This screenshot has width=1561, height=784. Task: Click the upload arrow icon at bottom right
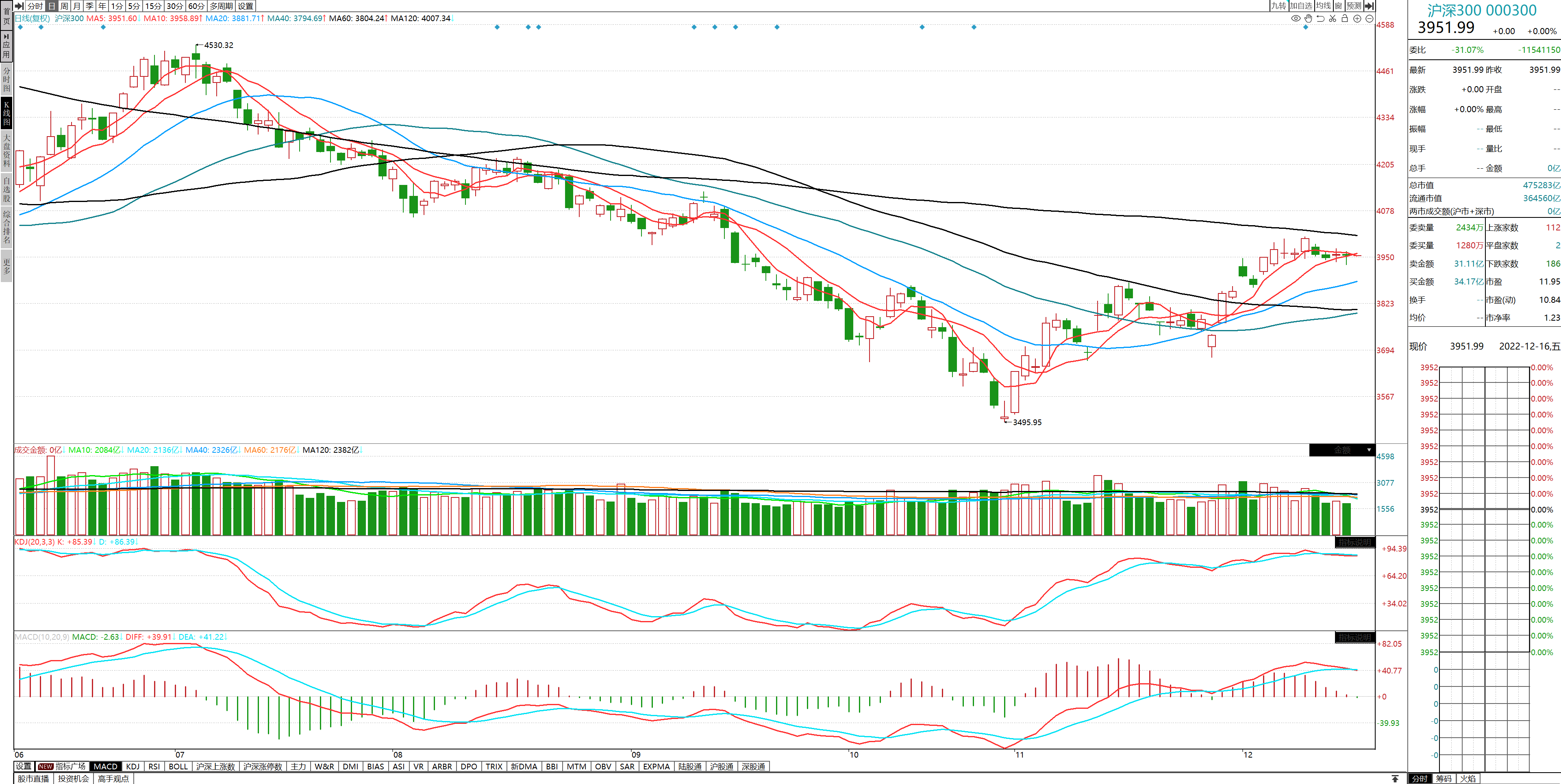pos(1395,779)
